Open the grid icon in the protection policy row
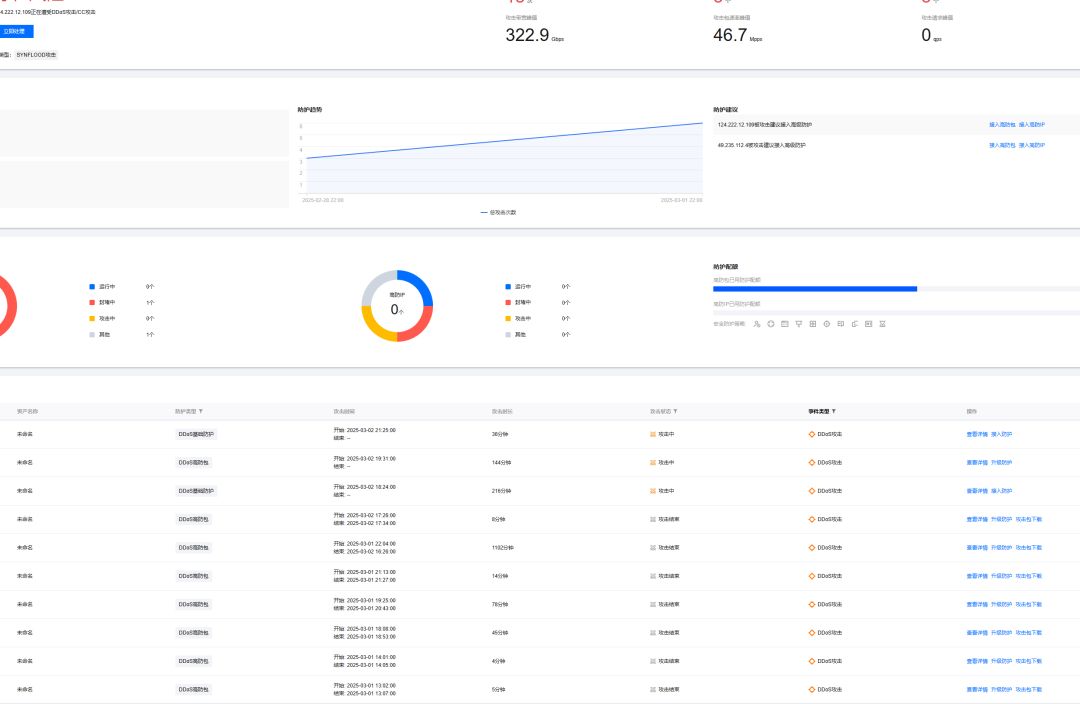Image resolution: width=1080 pixels, height=704 pixels. [813, 324]
